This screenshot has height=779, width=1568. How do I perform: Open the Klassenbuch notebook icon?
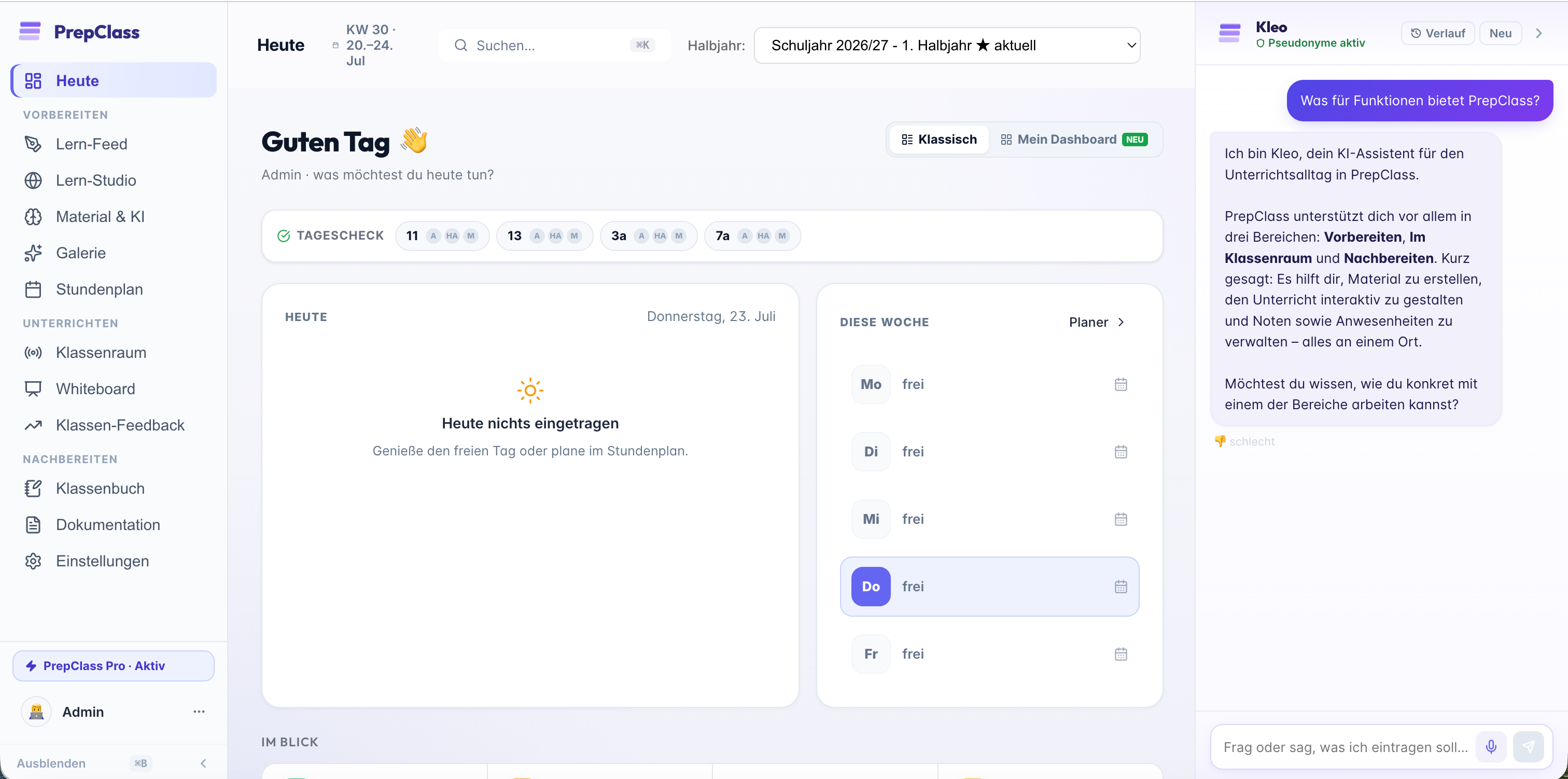coord(33,489)
